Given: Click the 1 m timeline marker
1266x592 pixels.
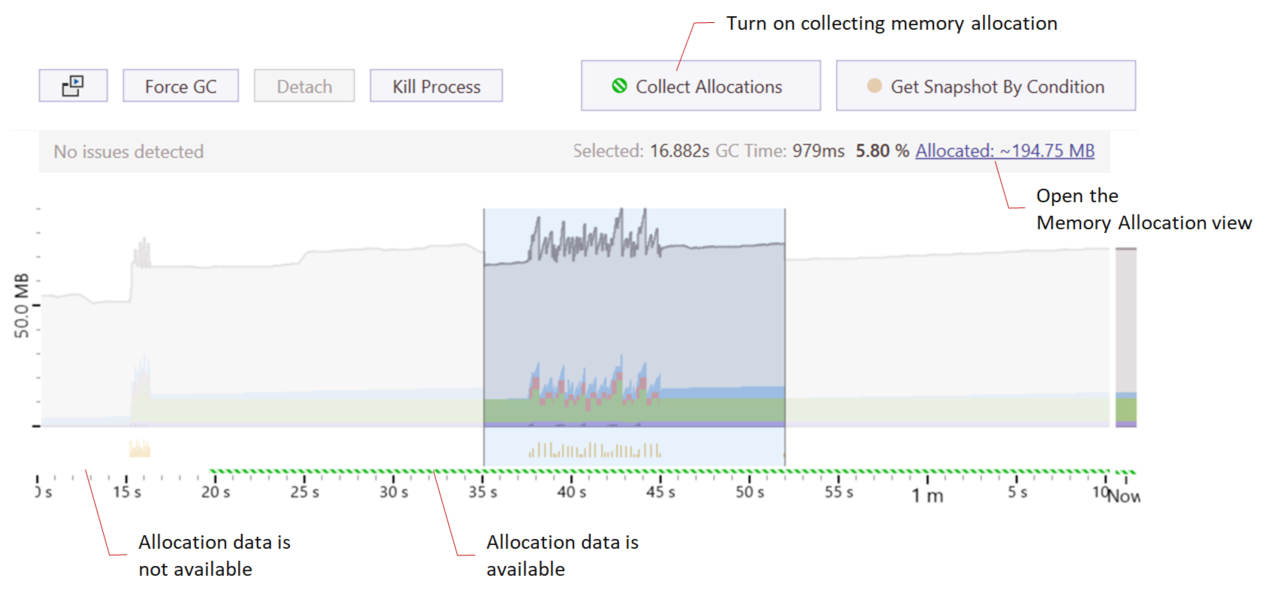Looking at the screenshot, I should tap(927, 494).
